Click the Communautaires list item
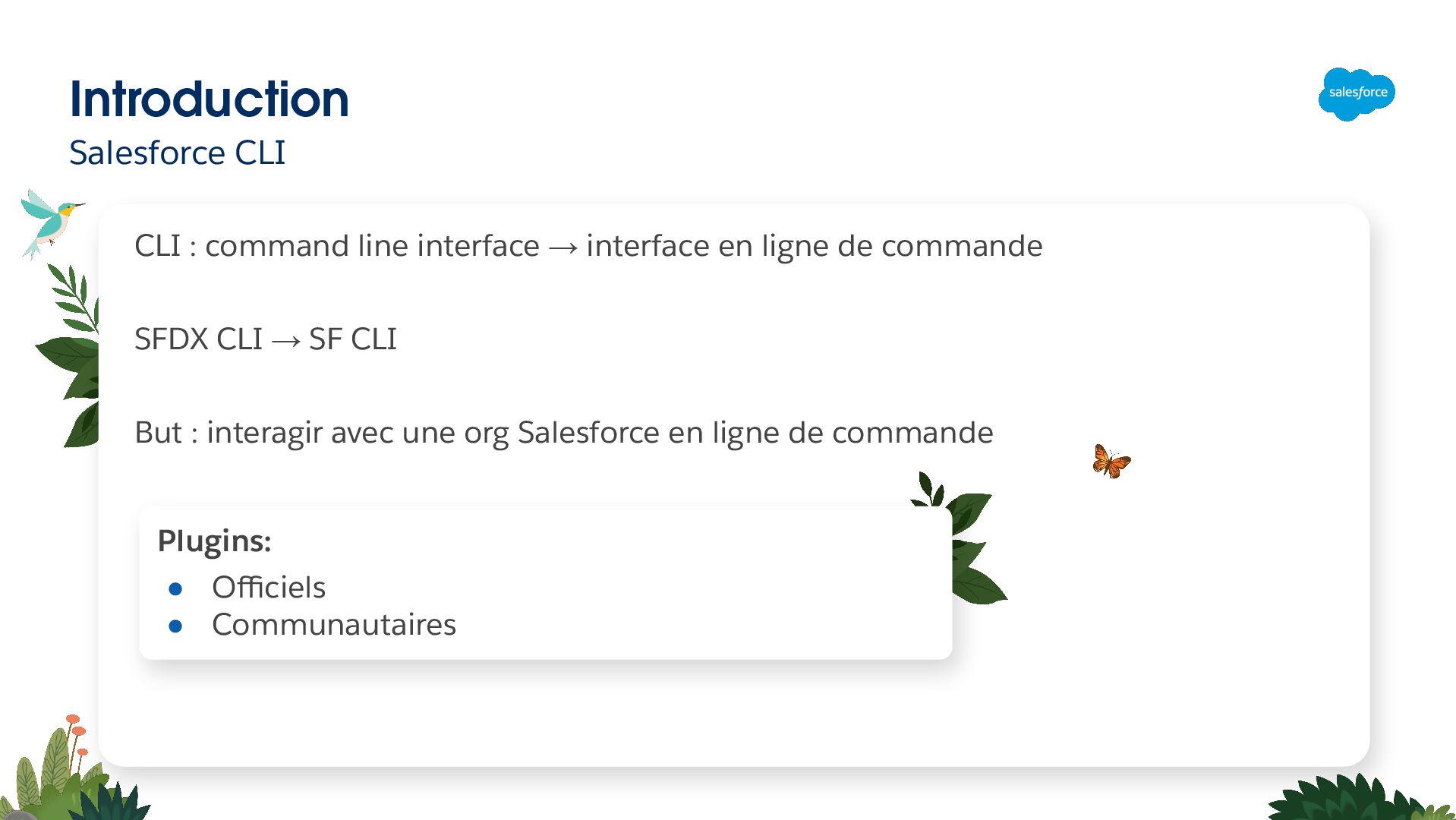This screenshot has height=820, width=1456. [x=334, y=625]
